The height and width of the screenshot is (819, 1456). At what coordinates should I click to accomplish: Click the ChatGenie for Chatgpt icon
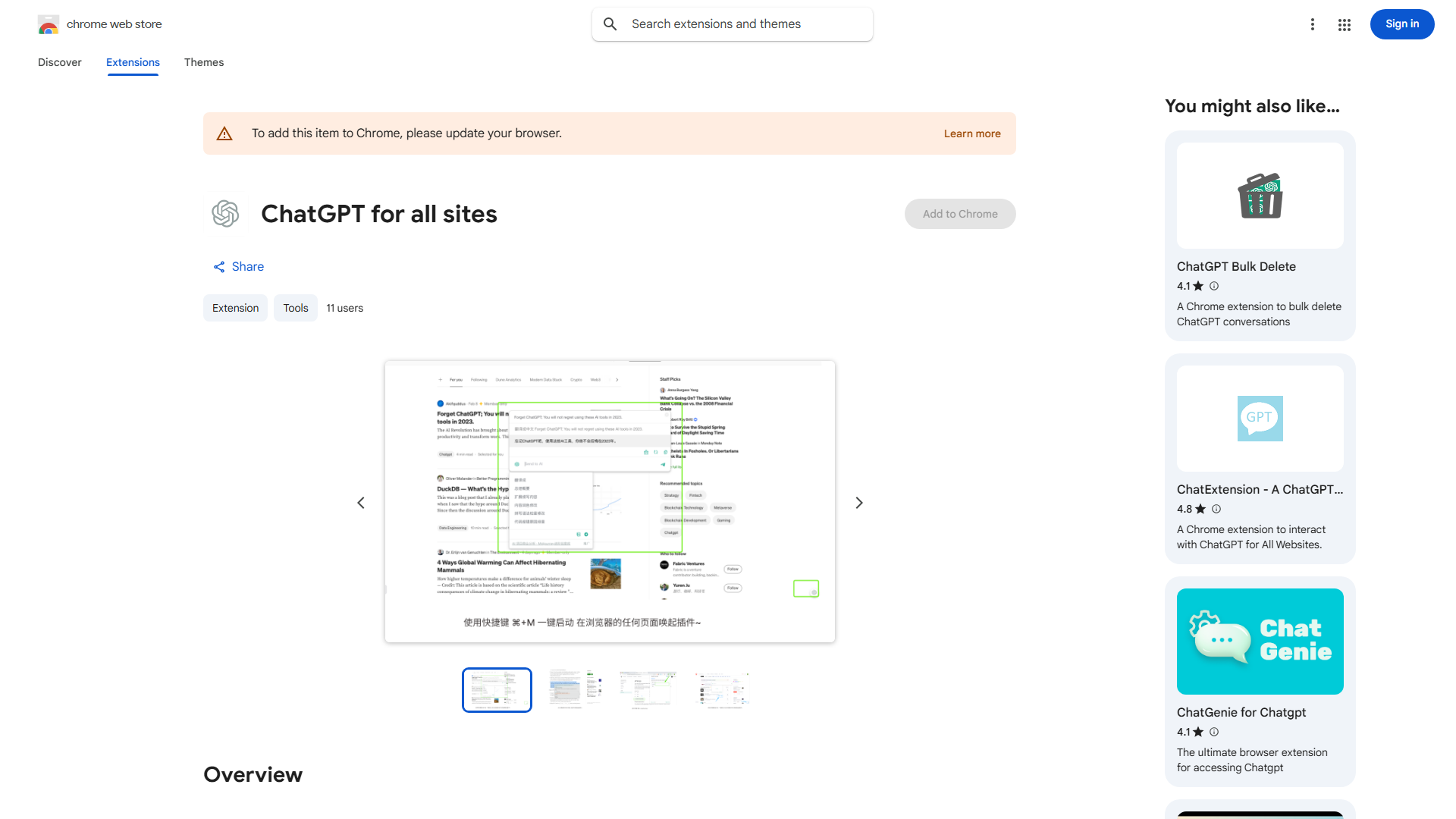1259,641
